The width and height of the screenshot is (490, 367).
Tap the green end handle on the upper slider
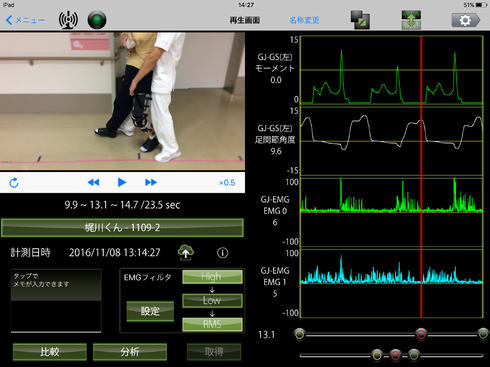[x=483, y=334]
